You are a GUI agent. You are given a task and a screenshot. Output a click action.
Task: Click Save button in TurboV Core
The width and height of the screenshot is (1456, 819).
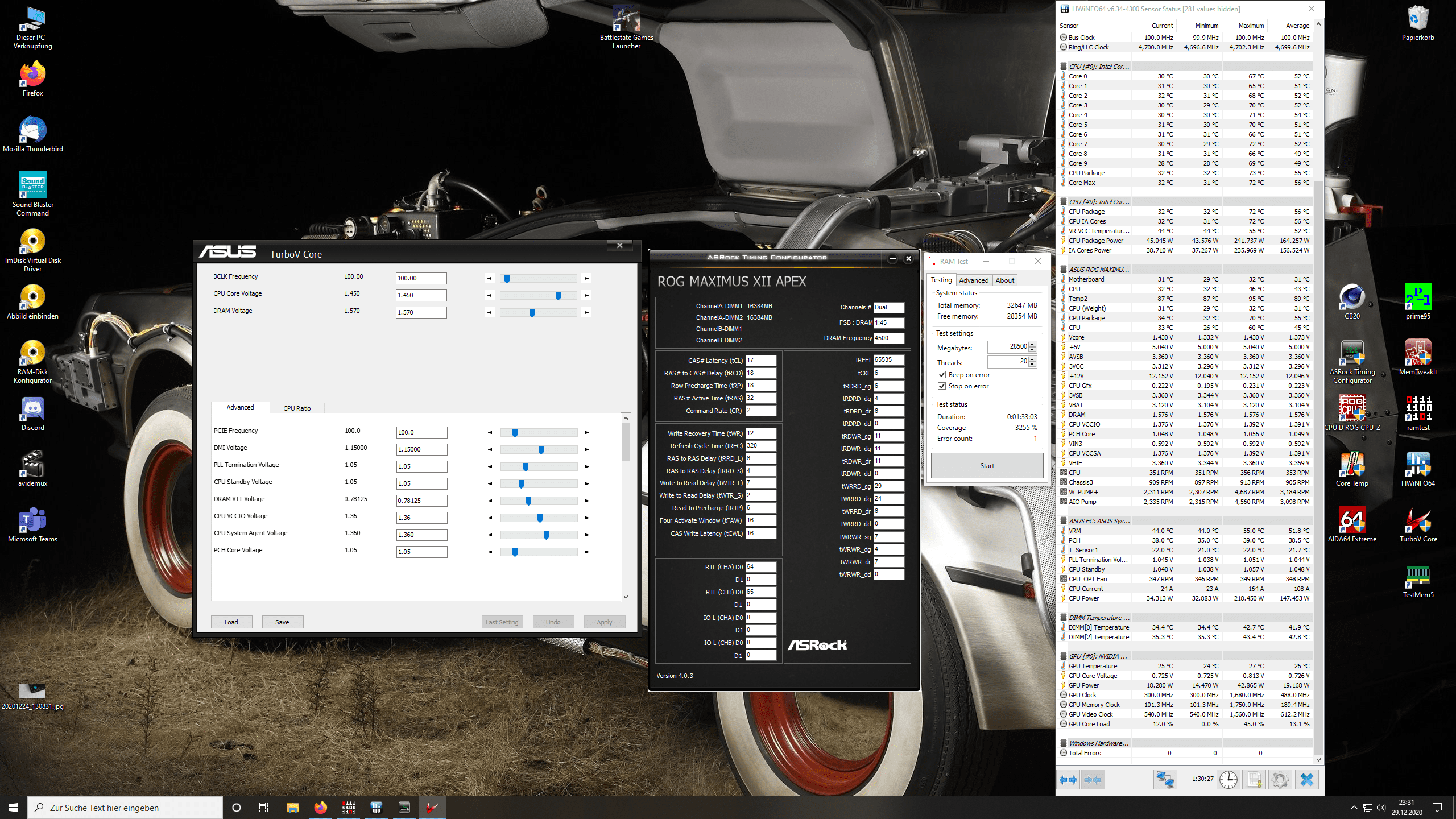pos(282,622)
